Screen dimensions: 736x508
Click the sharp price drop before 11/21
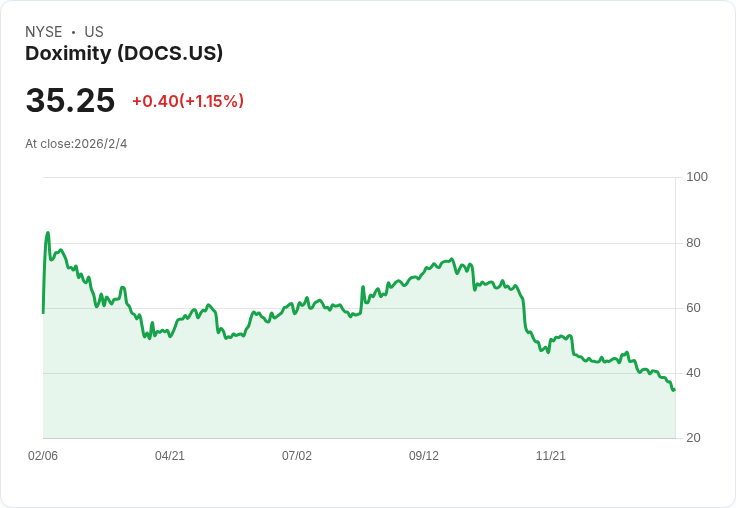[525, 315]
